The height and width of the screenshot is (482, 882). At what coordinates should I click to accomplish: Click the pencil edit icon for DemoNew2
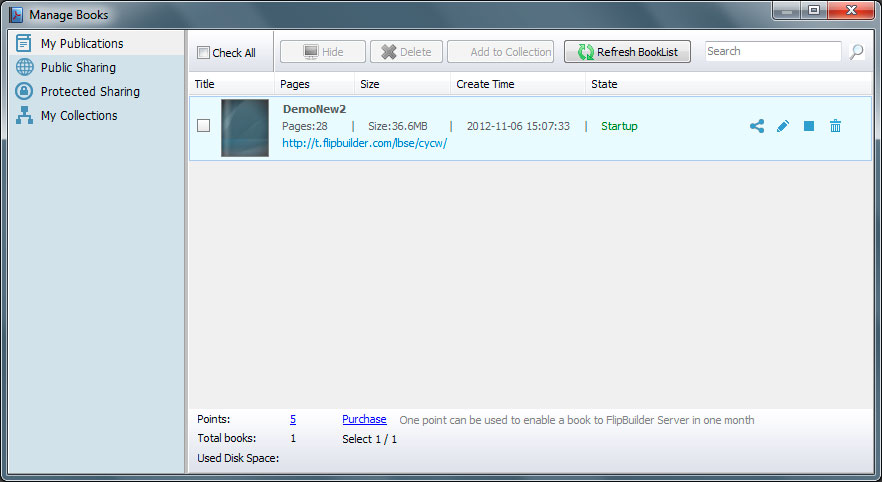pyautogui.click(x=783, y=126)
